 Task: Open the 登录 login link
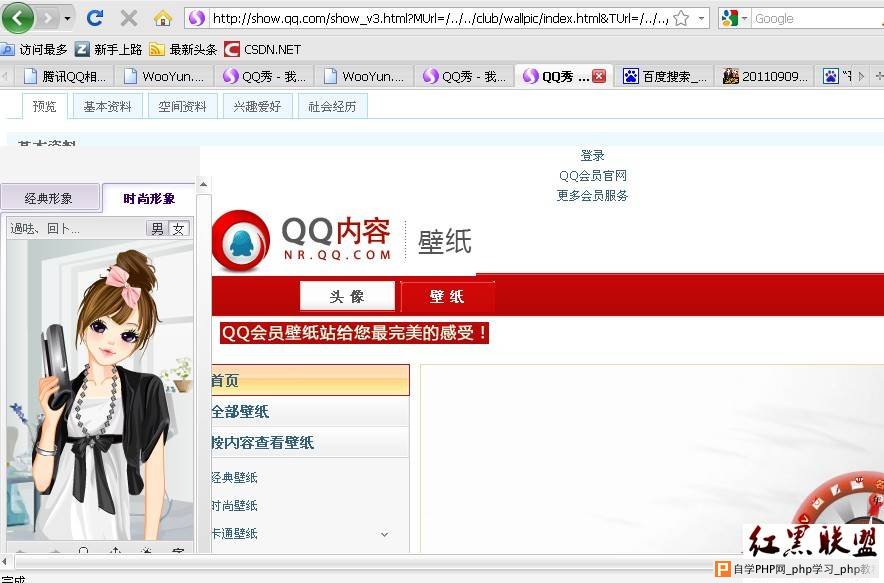pyautogui.click(x=593, y=155)
